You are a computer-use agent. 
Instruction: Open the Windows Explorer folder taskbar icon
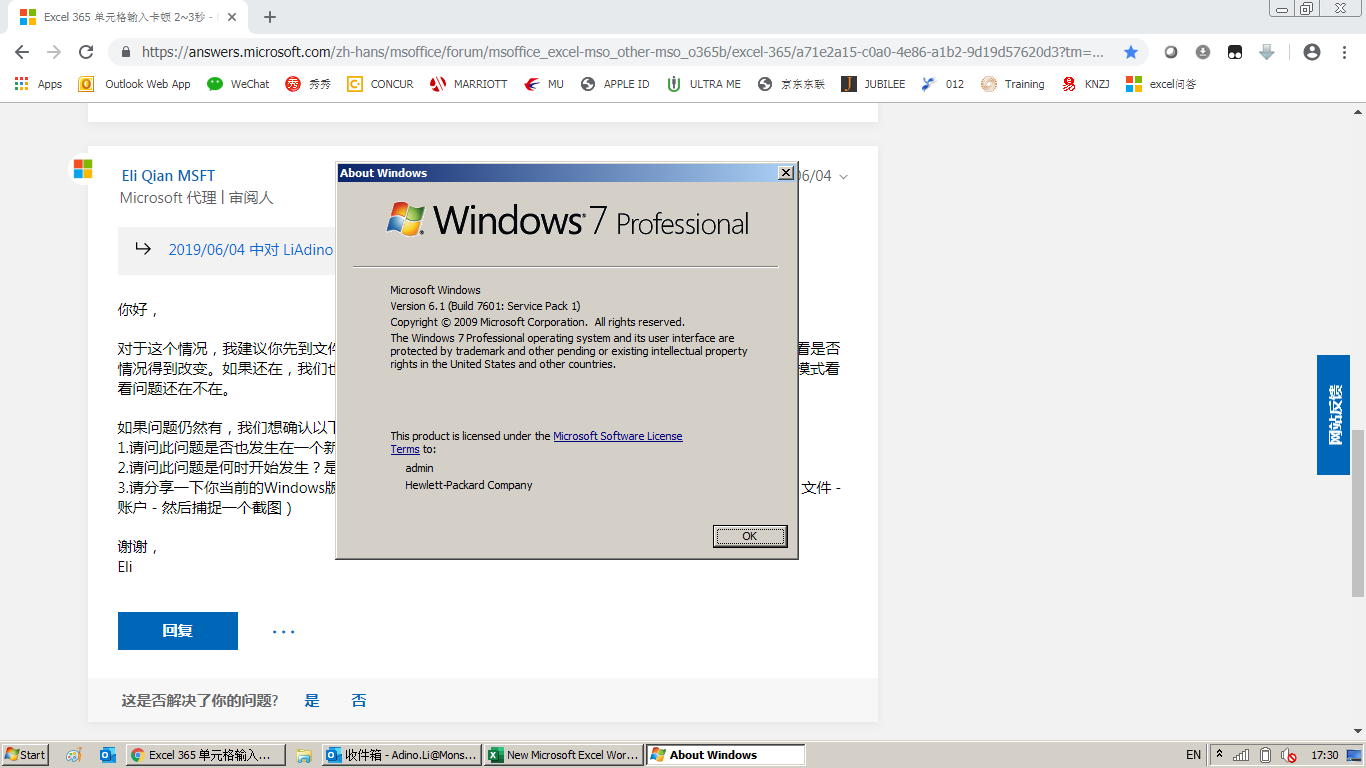(x=304, y=755)
